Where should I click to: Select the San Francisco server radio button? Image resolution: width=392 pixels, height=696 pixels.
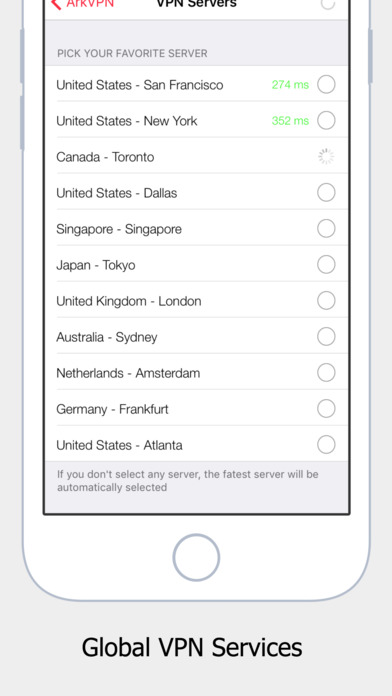point(326,84)
